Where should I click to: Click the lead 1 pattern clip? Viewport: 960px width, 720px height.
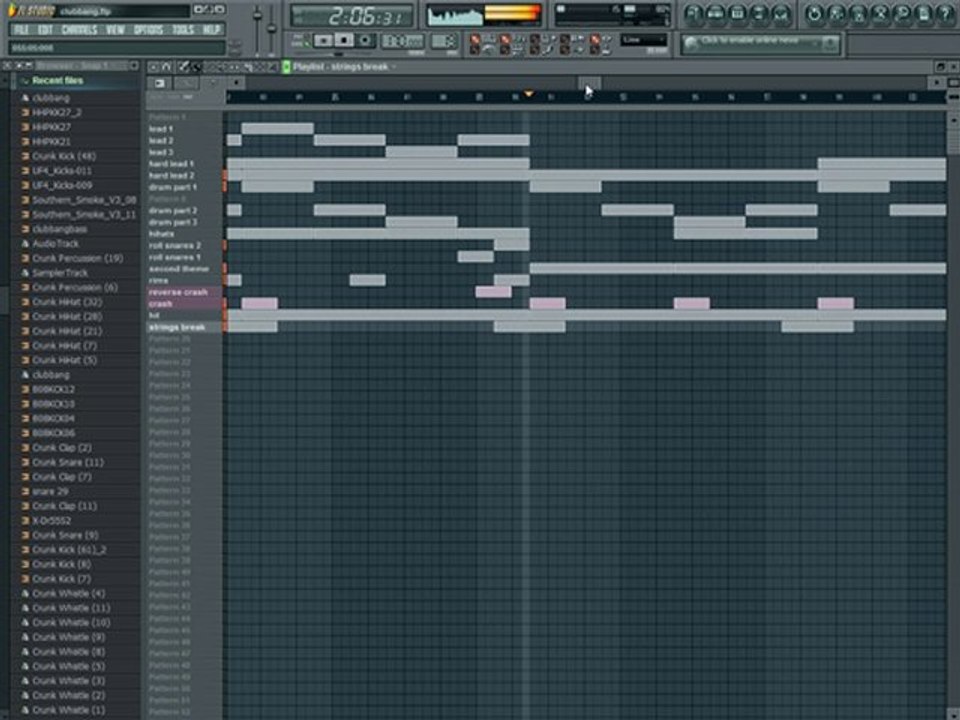tap(277, 129)
